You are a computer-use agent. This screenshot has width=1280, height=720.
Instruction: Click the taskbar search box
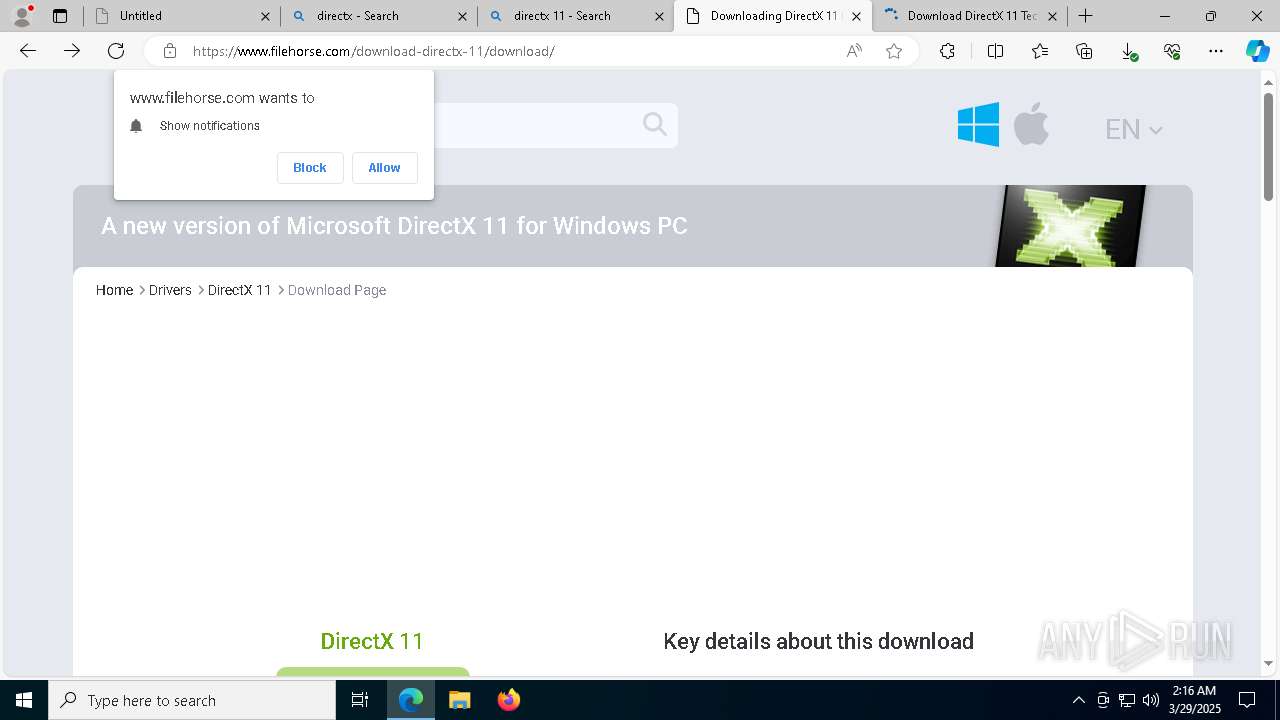tap(192, 700)
